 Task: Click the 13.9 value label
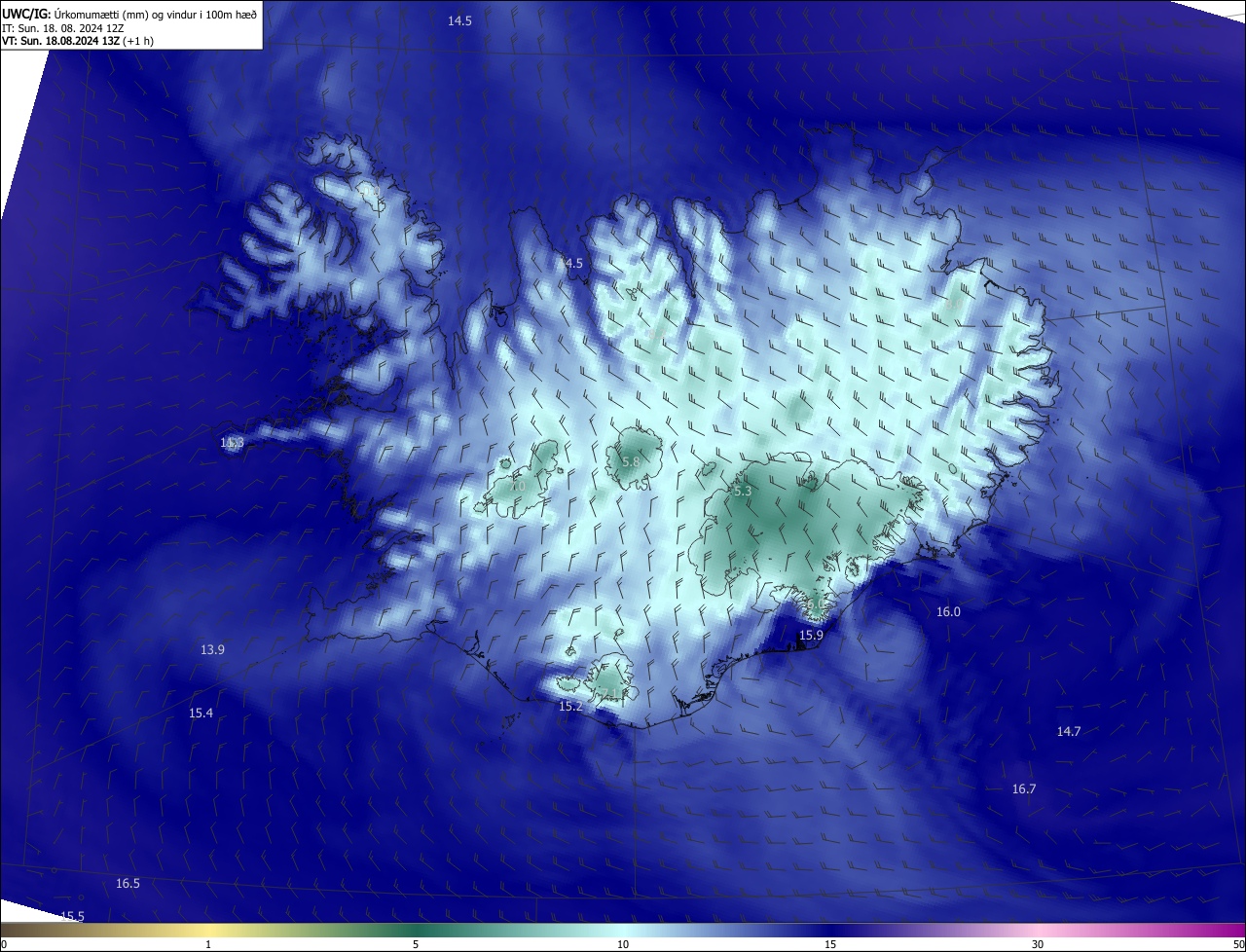click(212, 649)
